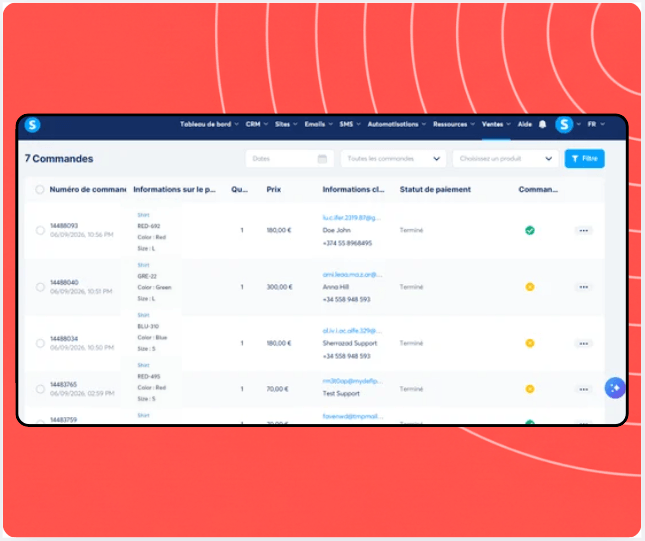Open Shirt product link for BLU-310

click(x=143, y=315)
